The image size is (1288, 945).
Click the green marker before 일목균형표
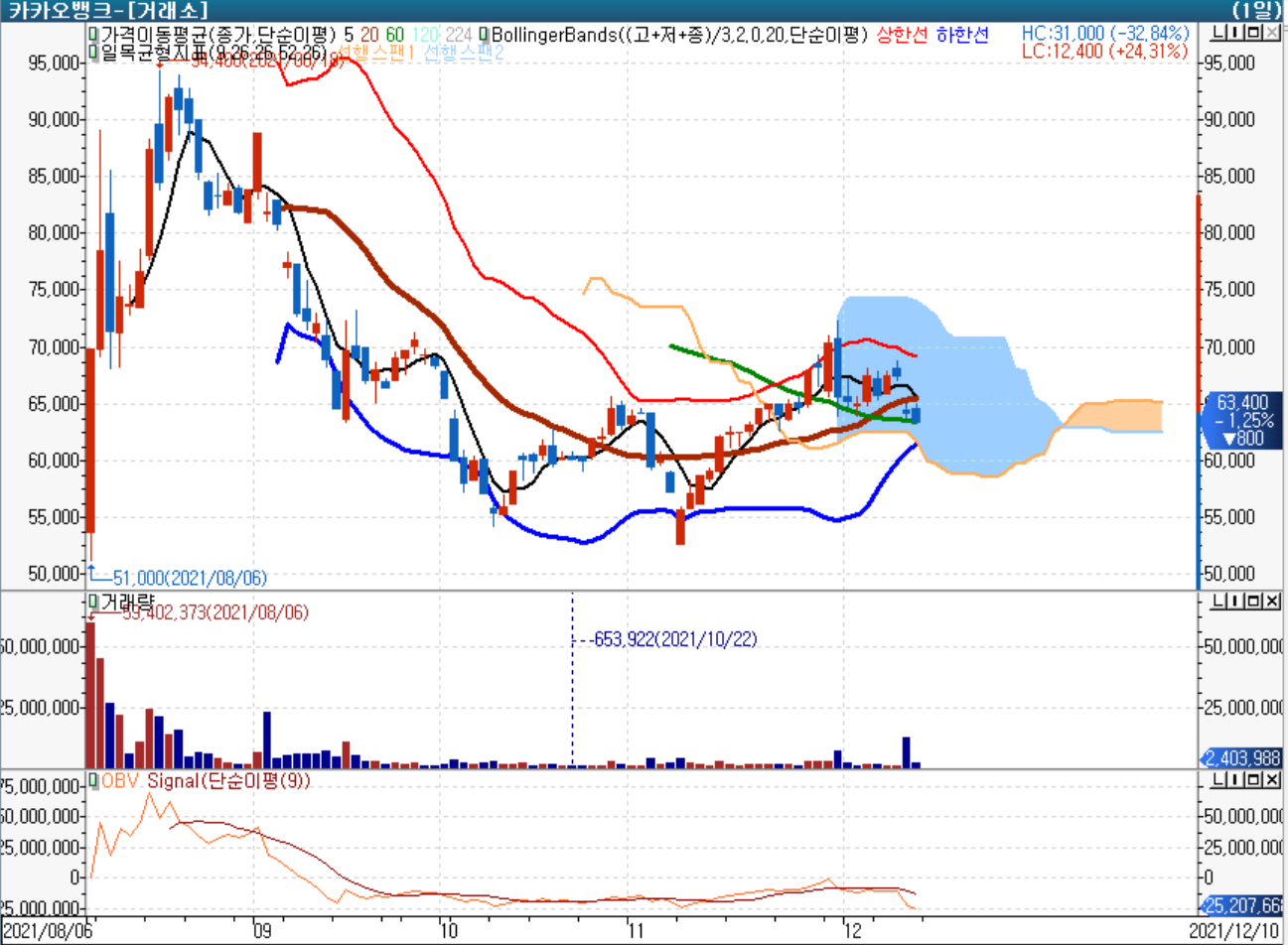pos(93,52)
